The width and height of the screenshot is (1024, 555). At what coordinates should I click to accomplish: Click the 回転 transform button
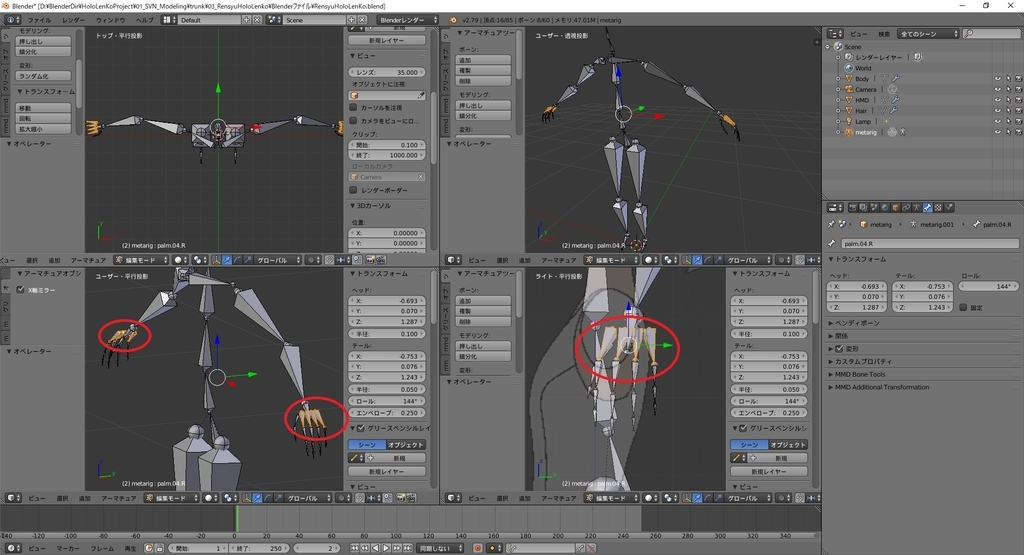43,118
